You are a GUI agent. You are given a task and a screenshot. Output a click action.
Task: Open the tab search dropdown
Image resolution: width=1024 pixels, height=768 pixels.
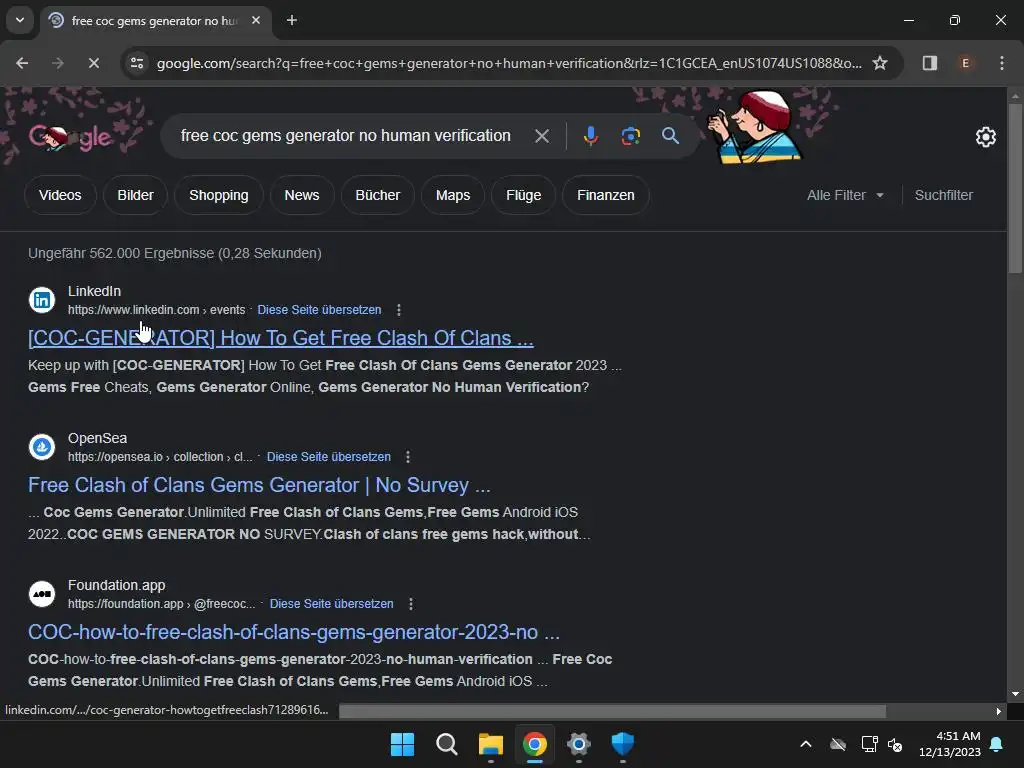pyautogui.click(x=20, y=20)
